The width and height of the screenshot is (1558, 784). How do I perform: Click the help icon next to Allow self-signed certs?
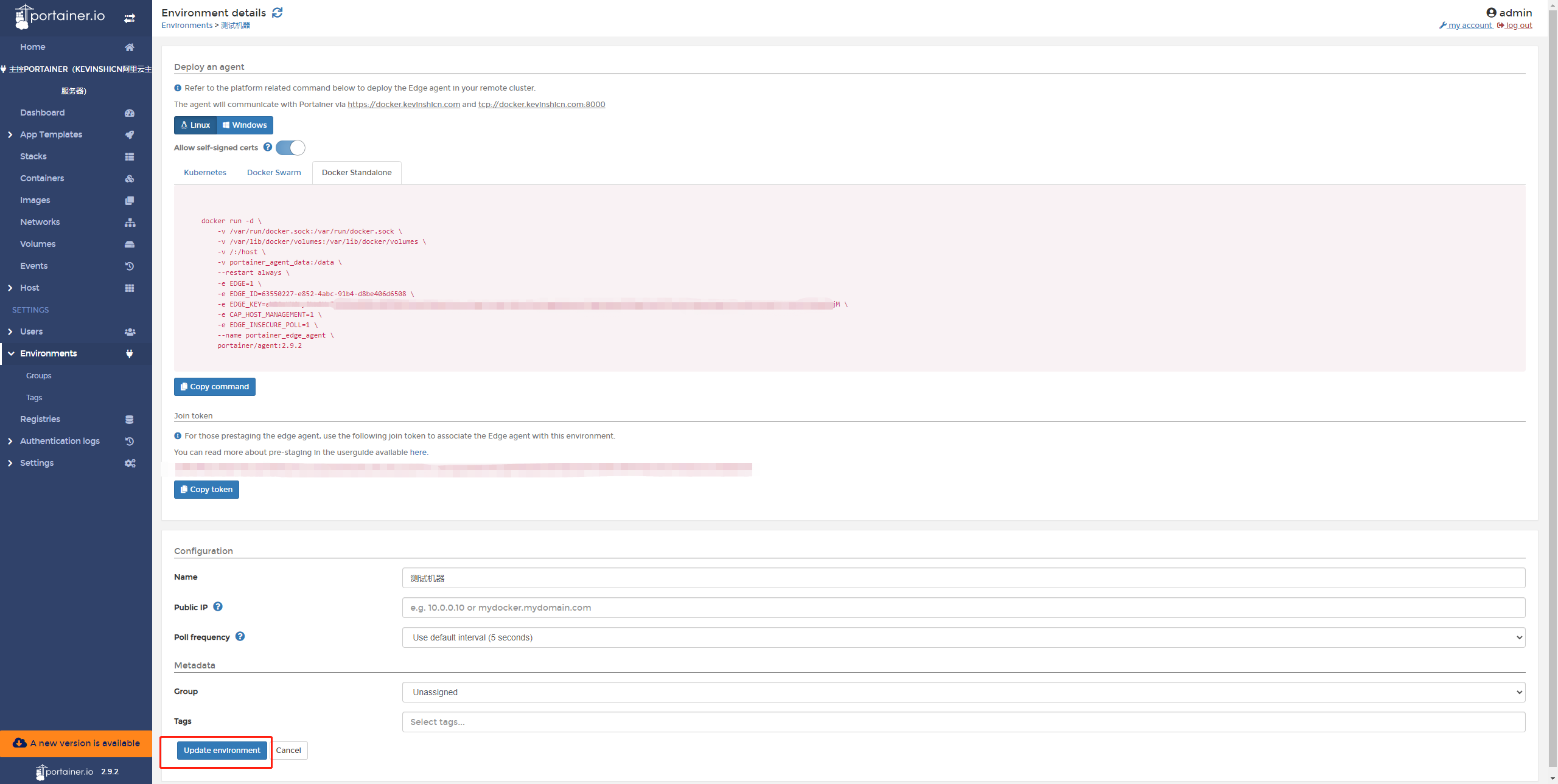(x=268, y=147)
